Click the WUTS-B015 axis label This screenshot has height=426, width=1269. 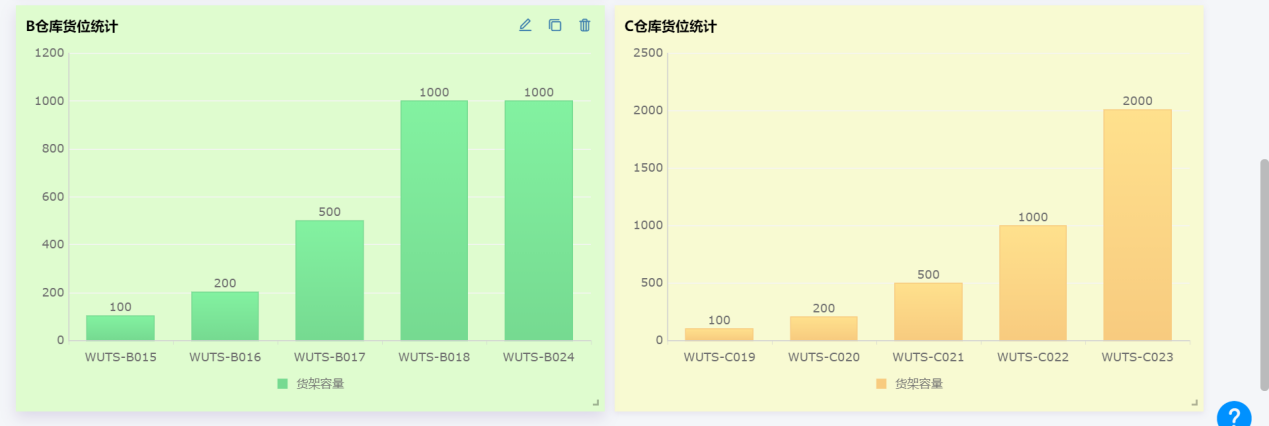pyautogui.click(x=120, y=357)
